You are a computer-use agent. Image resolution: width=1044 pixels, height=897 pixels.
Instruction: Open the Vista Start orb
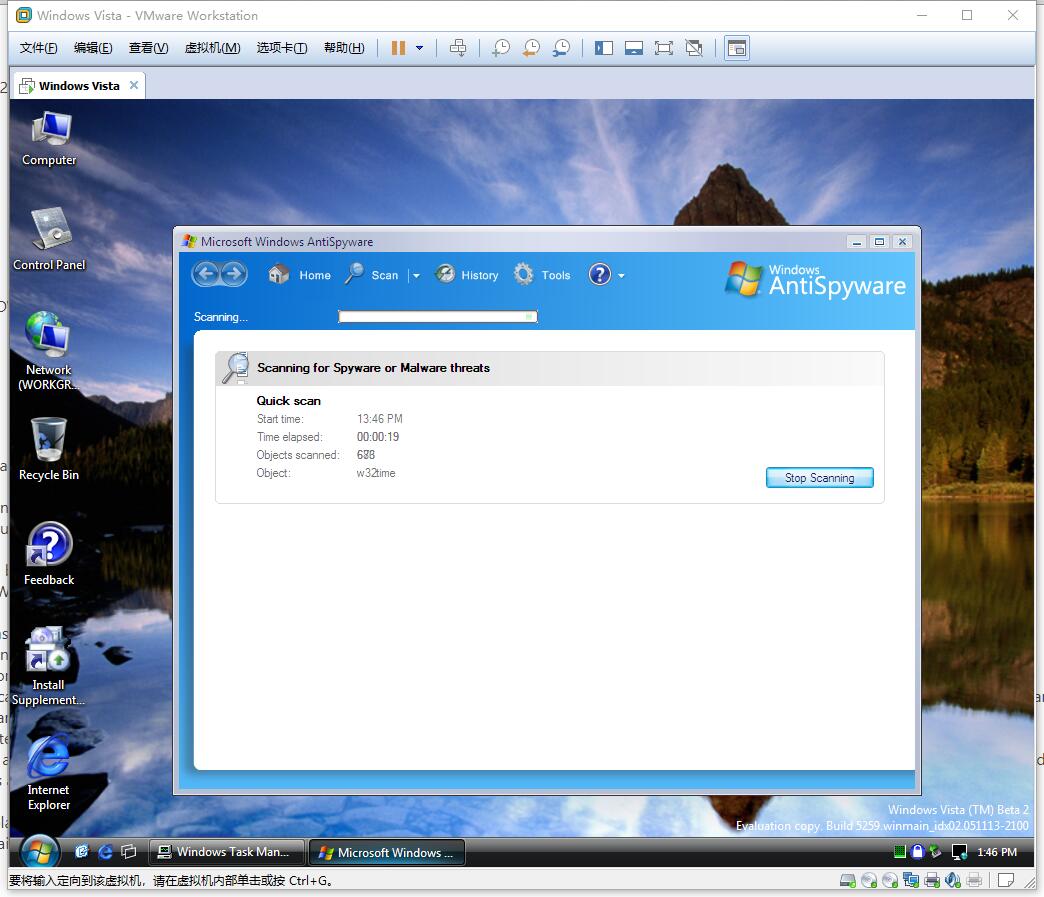coord(39,852)
